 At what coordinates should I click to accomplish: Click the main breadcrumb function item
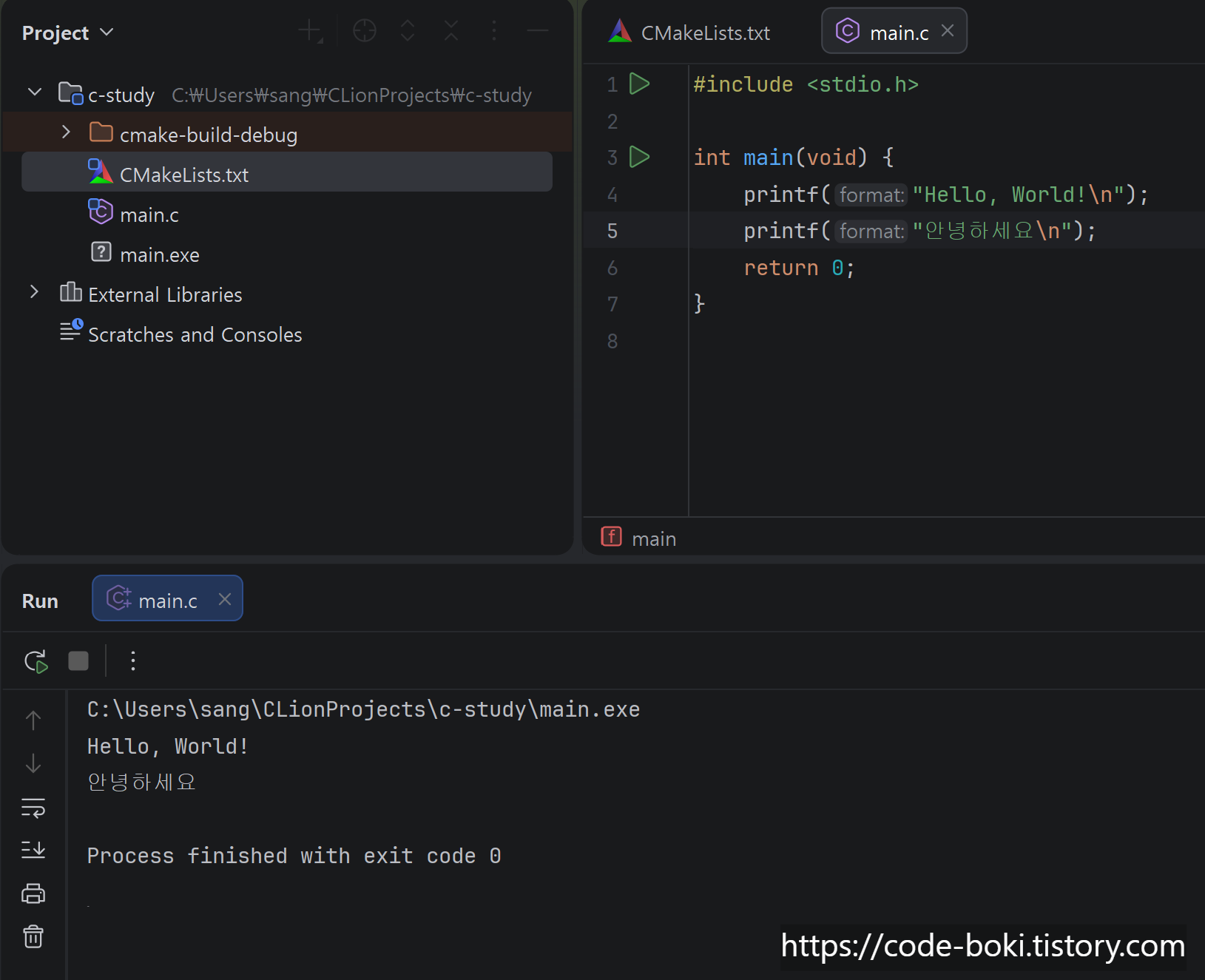pos(639,538)
